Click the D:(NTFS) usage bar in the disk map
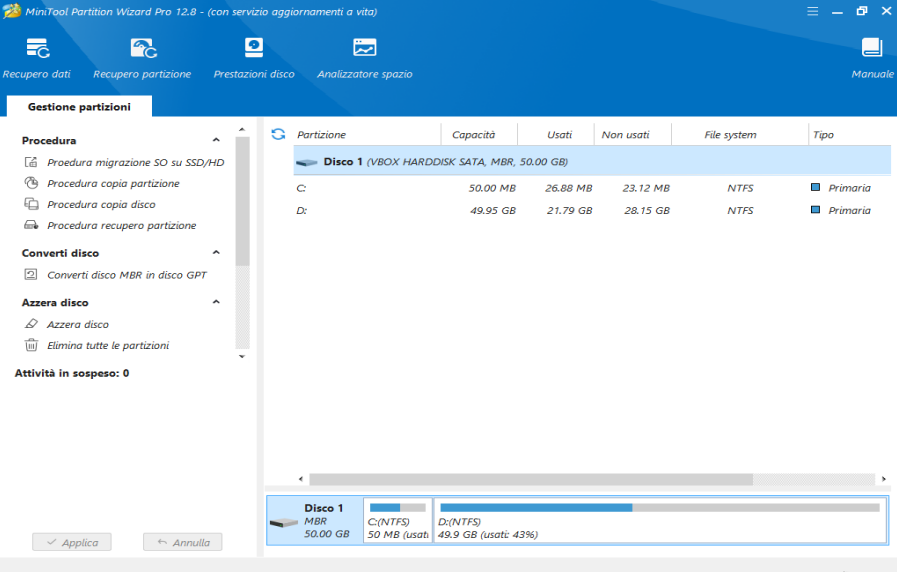The height and width of the screenshot is (572, 897). [x=660, y=507]
